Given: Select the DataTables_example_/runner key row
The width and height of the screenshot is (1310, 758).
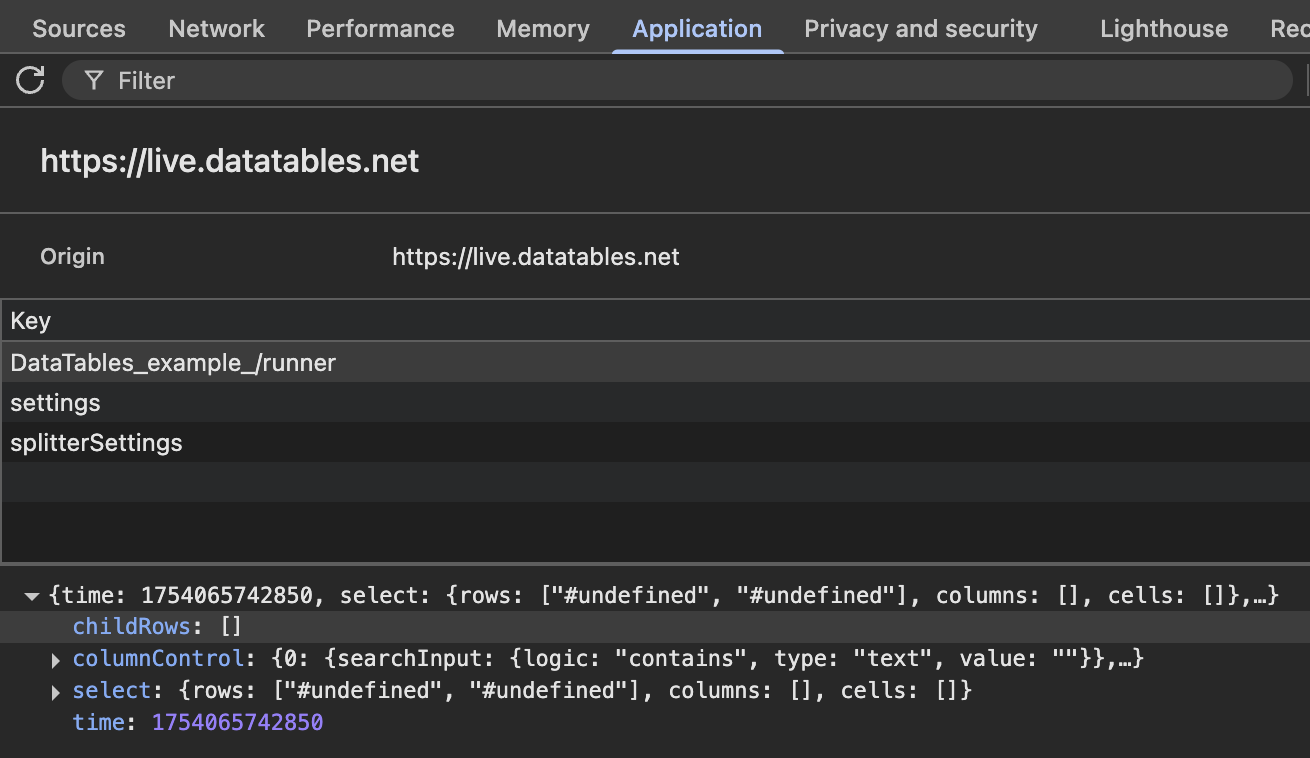Looking at the screenshot, I should click(655, 362).
